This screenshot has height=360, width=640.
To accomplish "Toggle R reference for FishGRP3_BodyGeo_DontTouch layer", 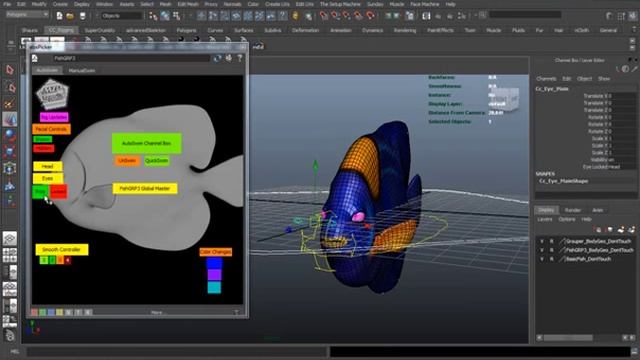I will click(551, 250).
